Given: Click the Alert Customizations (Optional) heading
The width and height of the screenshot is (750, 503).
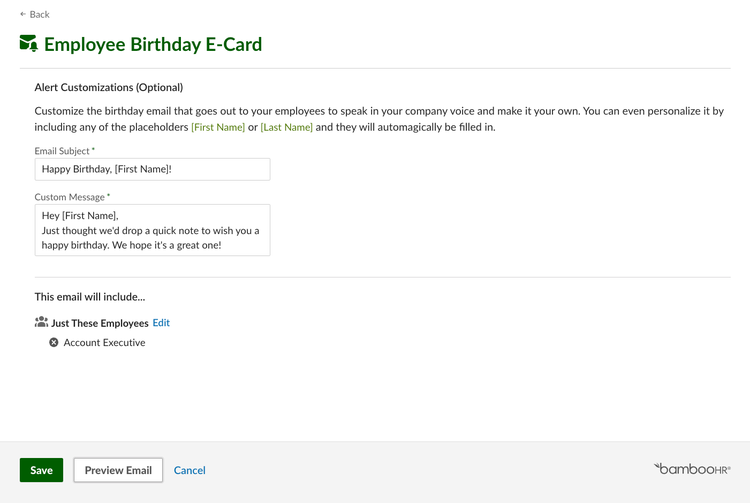Looking at the screenshot, I should pos(109,87).
